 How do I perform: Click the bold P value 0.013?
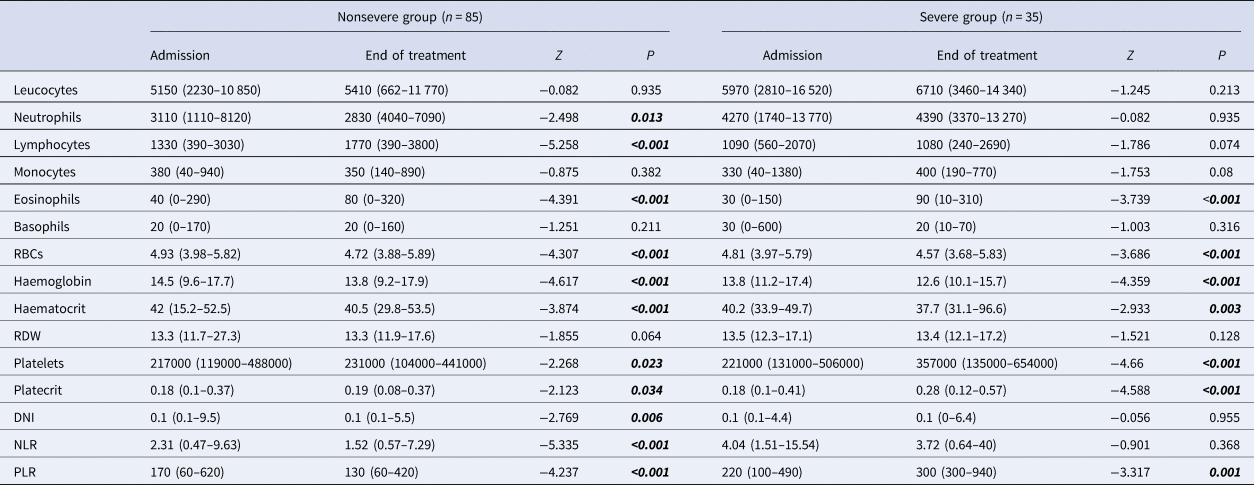[x=646, y=118]
